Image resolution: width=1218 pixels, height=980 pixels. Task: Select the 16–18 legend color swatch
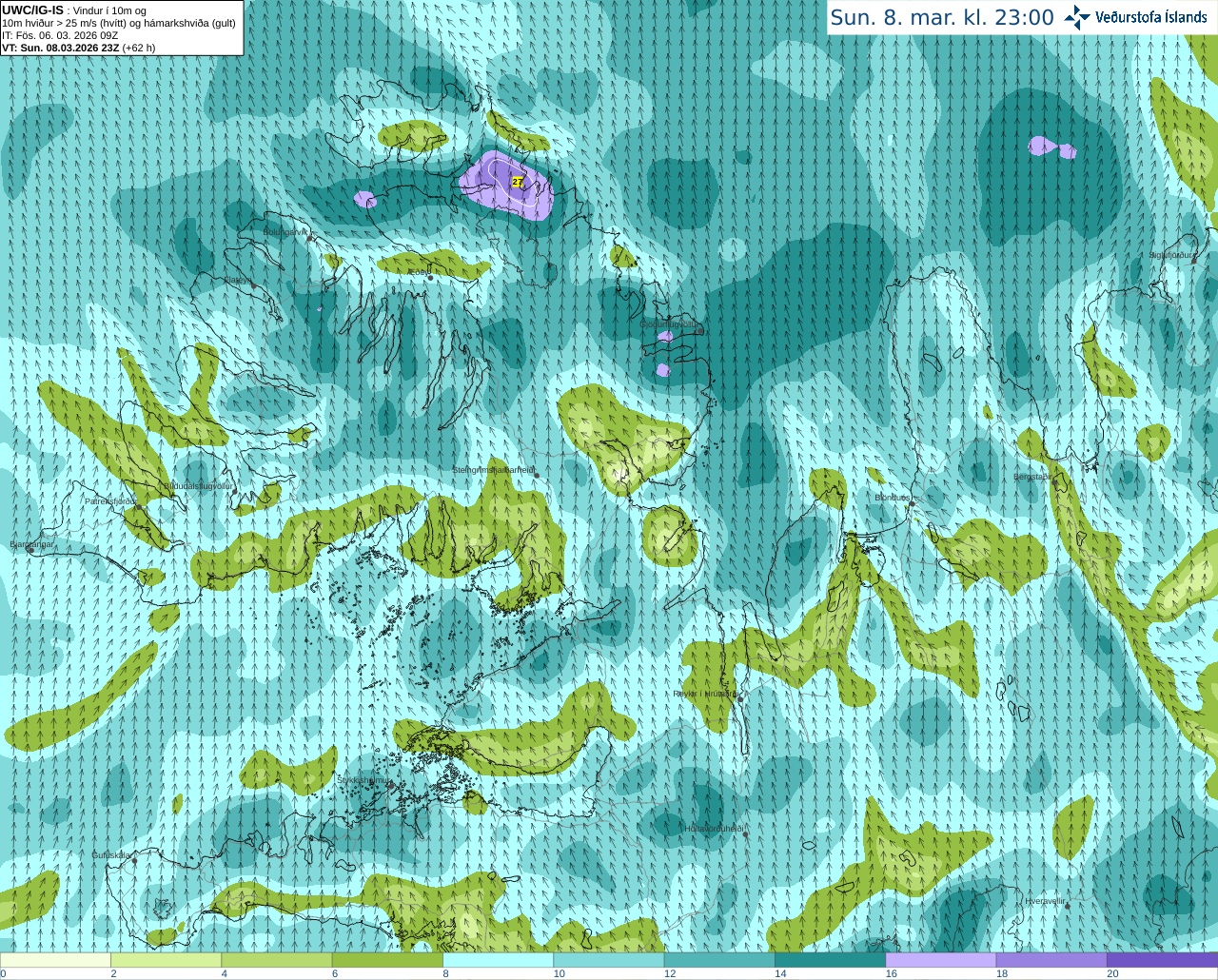click(x=941, y=960)
